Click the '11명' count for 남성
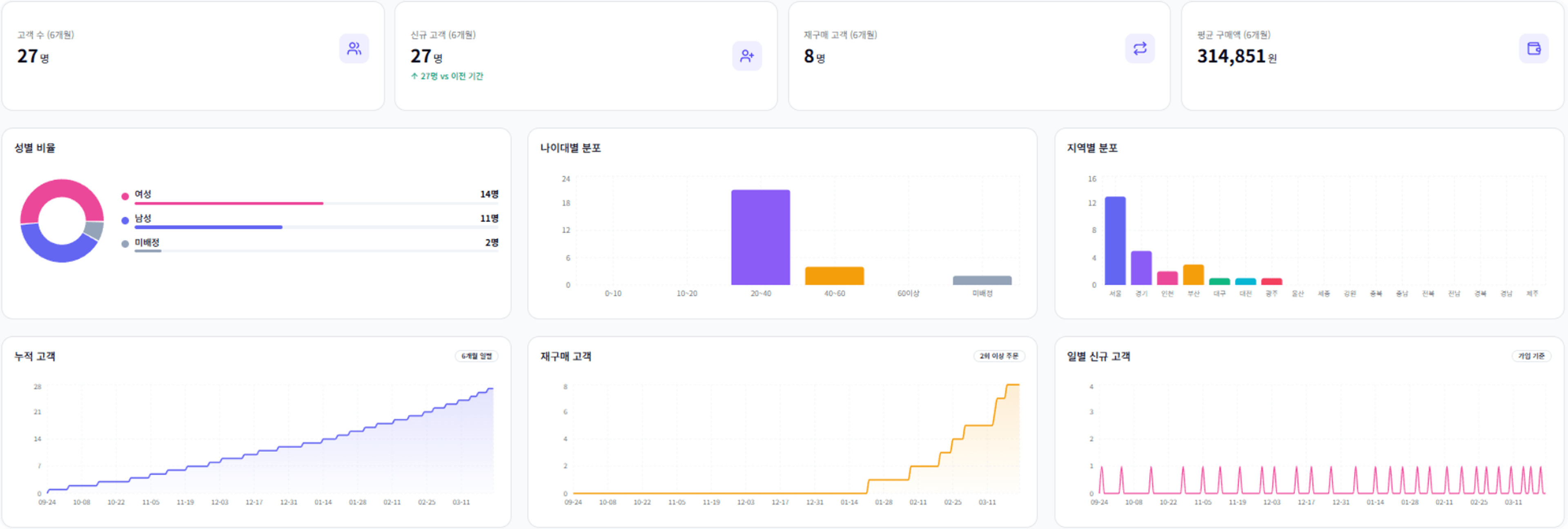 [x=489, y=218]
